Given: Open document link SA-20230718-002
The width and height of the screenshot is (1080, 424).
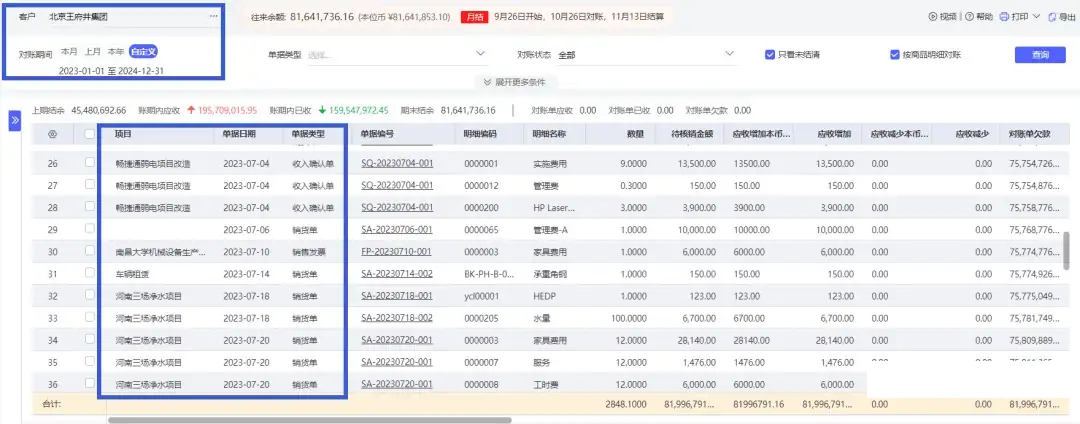Looking at the screenshot, I should click(397, 318).
